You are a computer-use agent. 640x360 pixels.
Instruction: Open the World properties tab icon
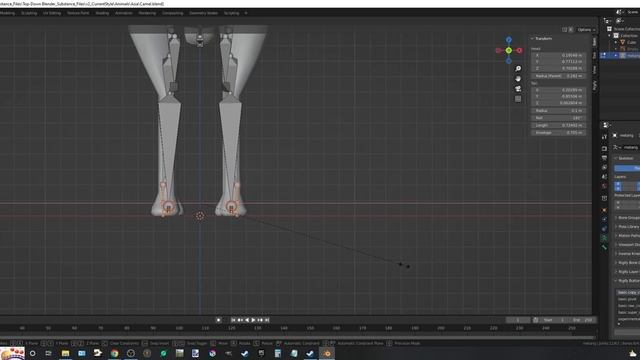[x=604, y=186]
